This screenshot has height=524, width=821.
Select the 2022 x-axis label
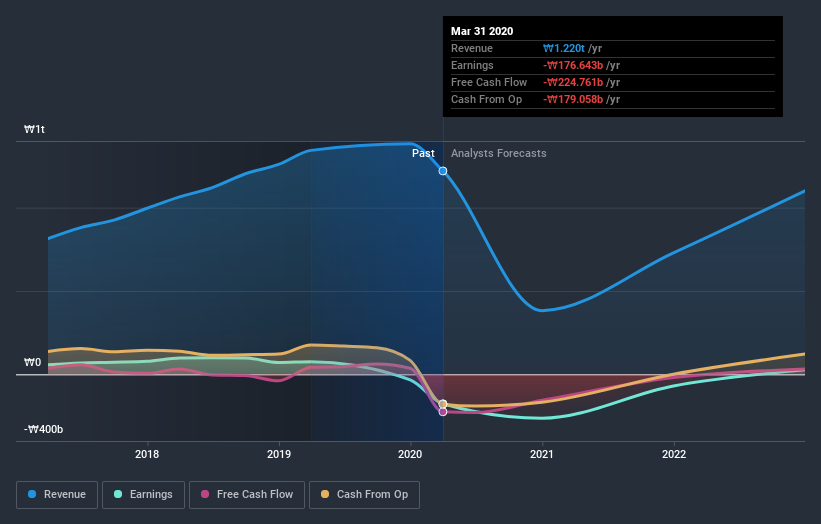[674, 454]
